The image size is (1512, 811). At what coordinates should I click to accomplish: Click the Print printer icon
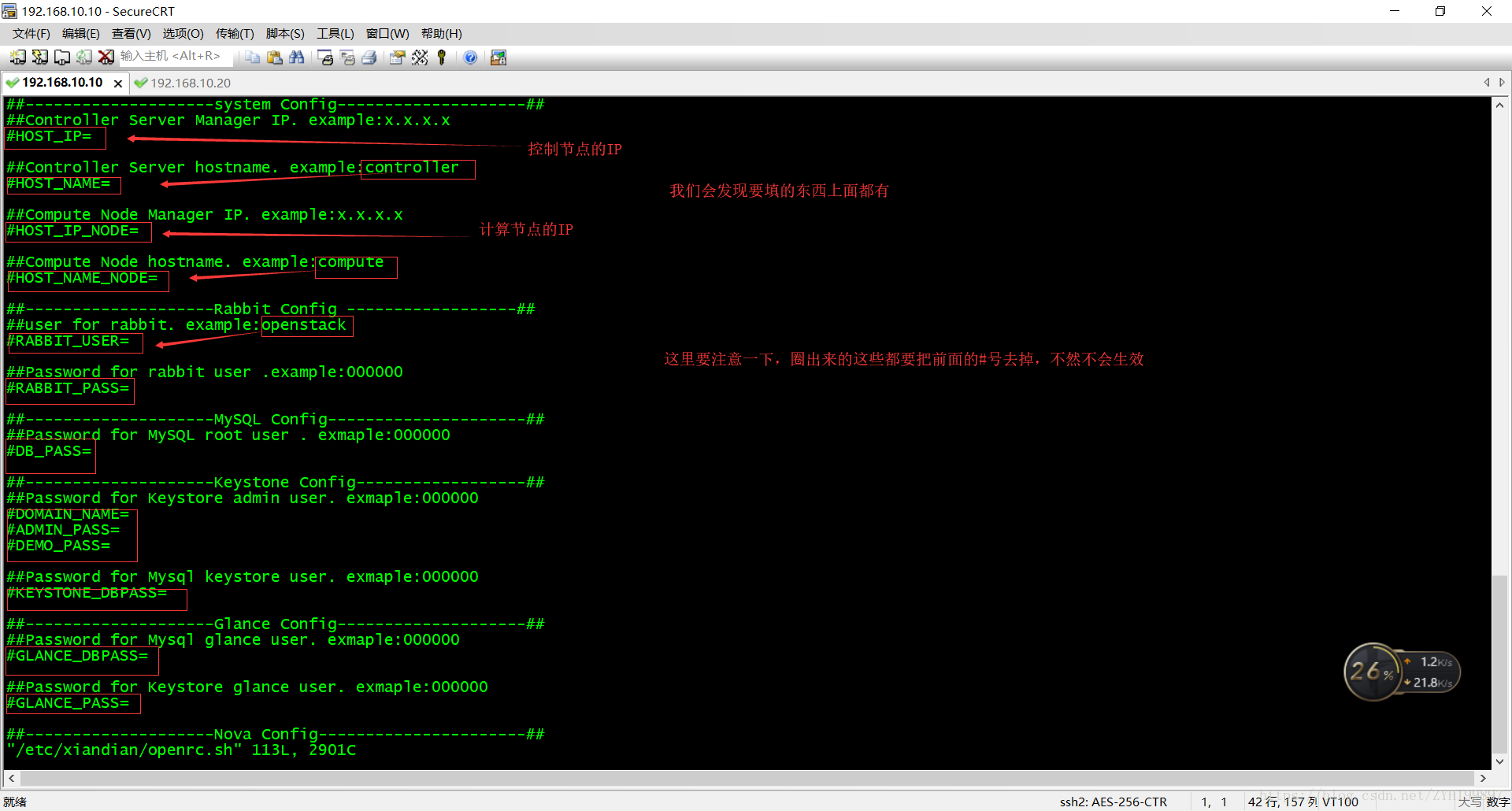click(369, 57)
